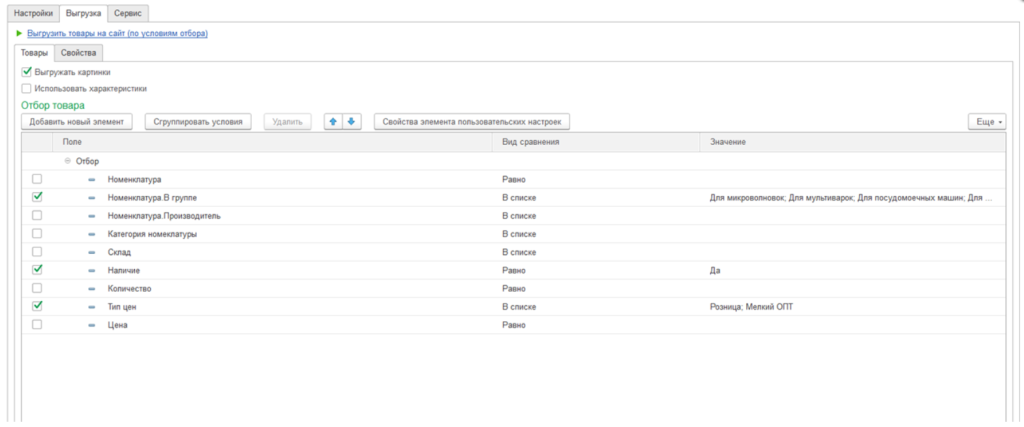The image size is (1024, 427).
Task: Open the Еще dropdown menu
Action: tap(987, 122)
